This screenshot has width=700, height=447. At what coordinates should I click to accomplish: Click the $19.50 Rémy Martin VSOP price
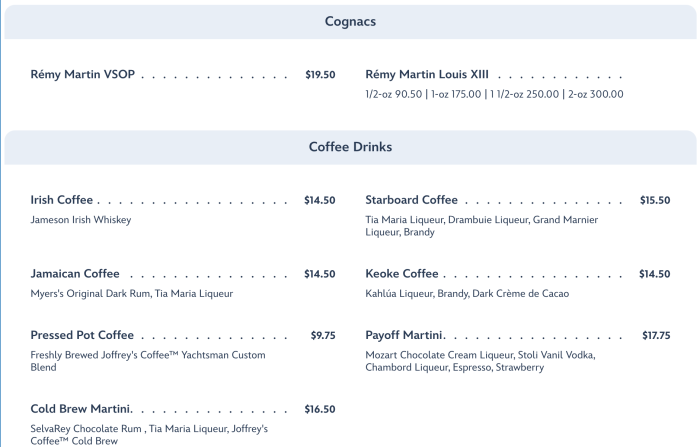(320, 74)
